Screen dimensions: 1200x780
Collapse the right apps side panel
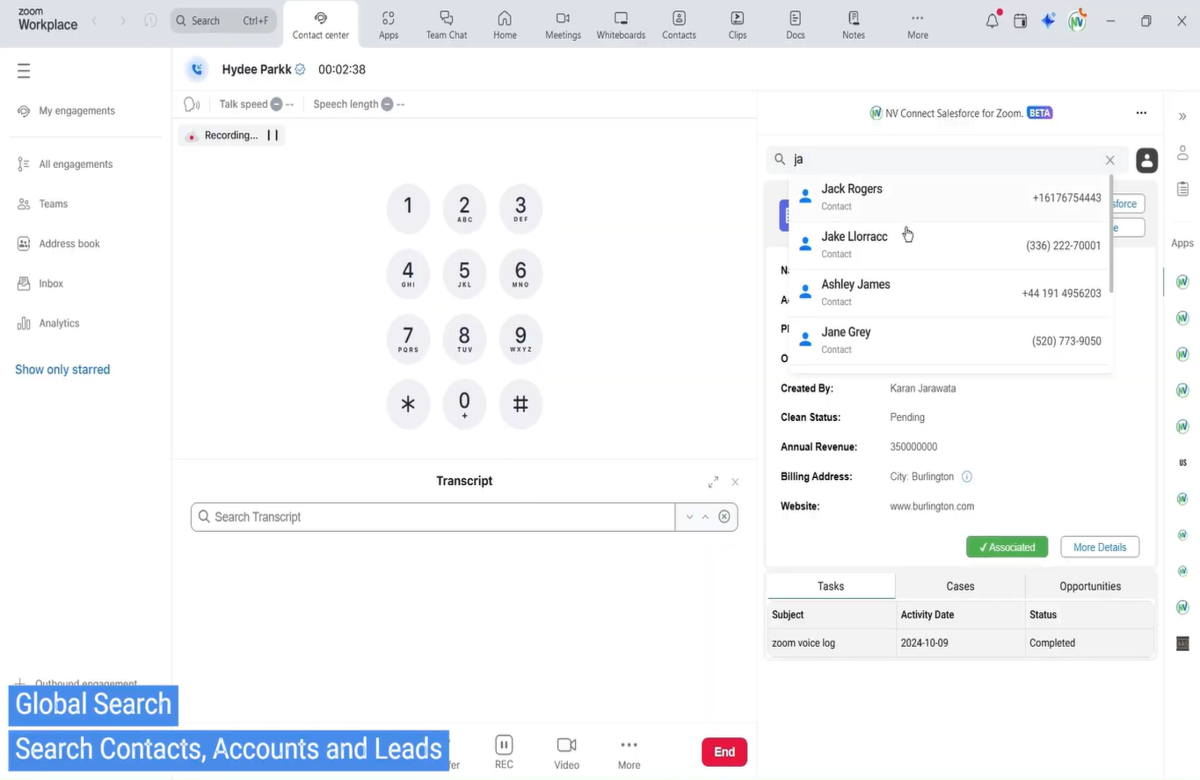click(1182, 116)
